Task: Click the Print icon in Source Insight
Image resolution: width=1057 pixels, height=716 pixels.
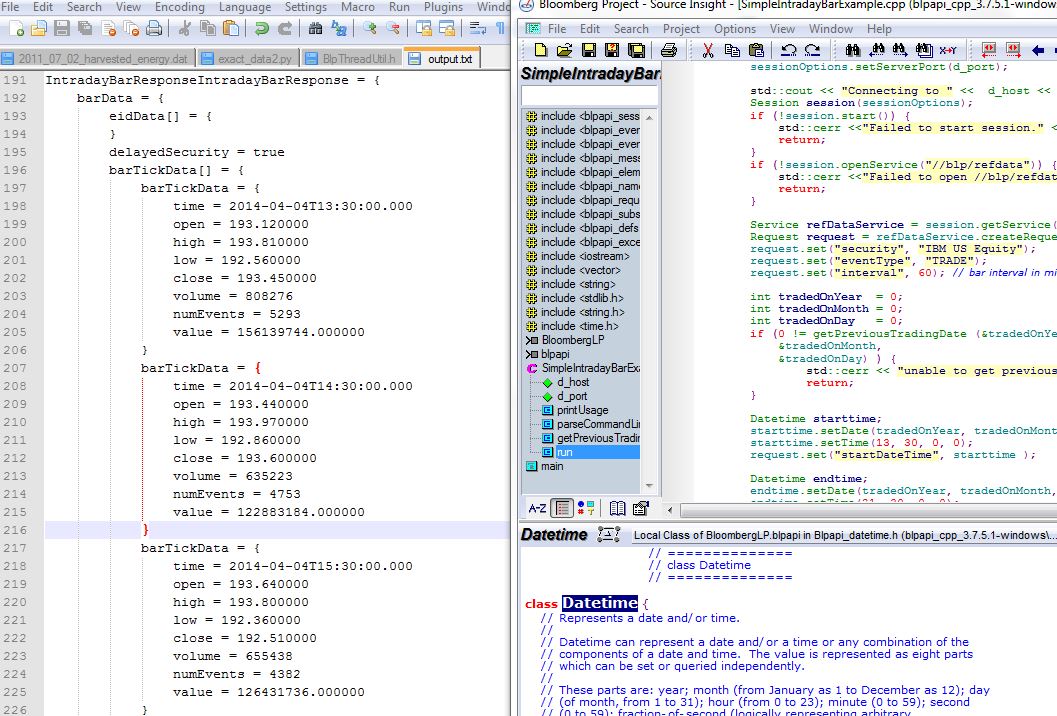Action: [x=669, y=51]
